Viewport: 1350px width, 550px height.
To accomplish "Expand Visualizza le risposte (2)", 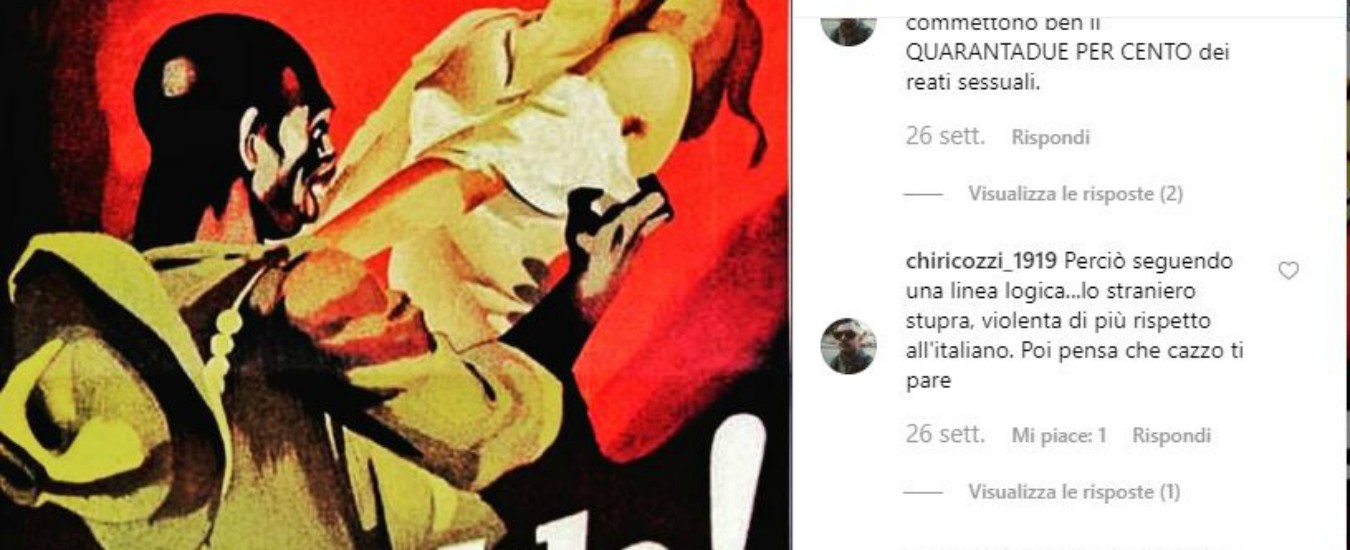I will click(x=1075, y=194).
